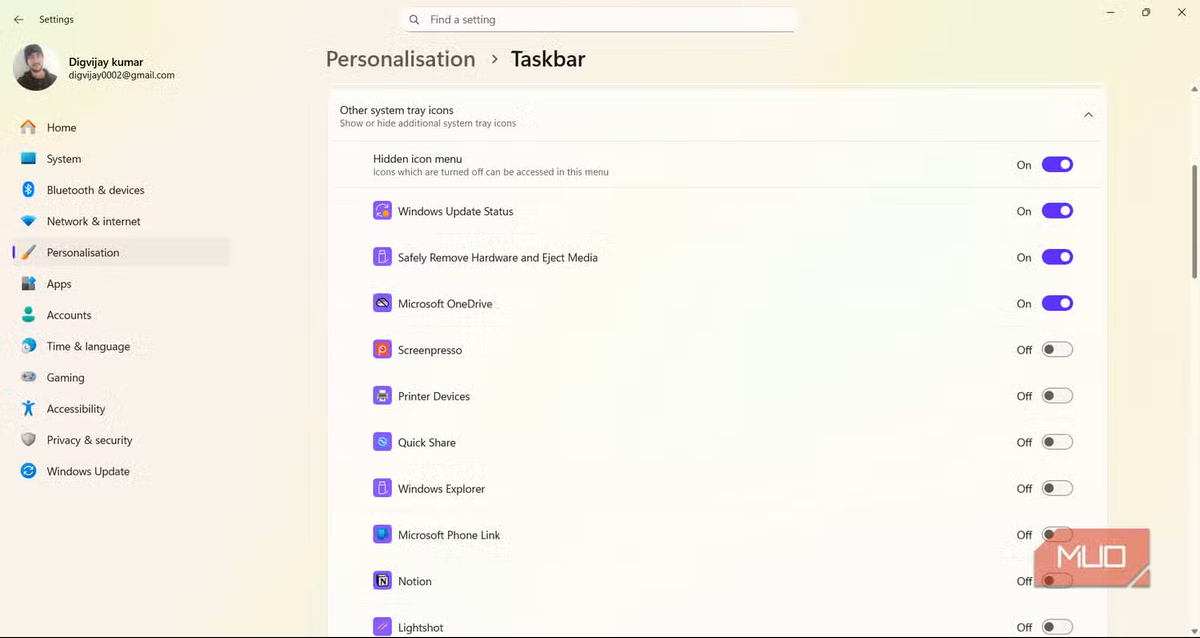Click the Printer Devices icon

click(382, 396)
